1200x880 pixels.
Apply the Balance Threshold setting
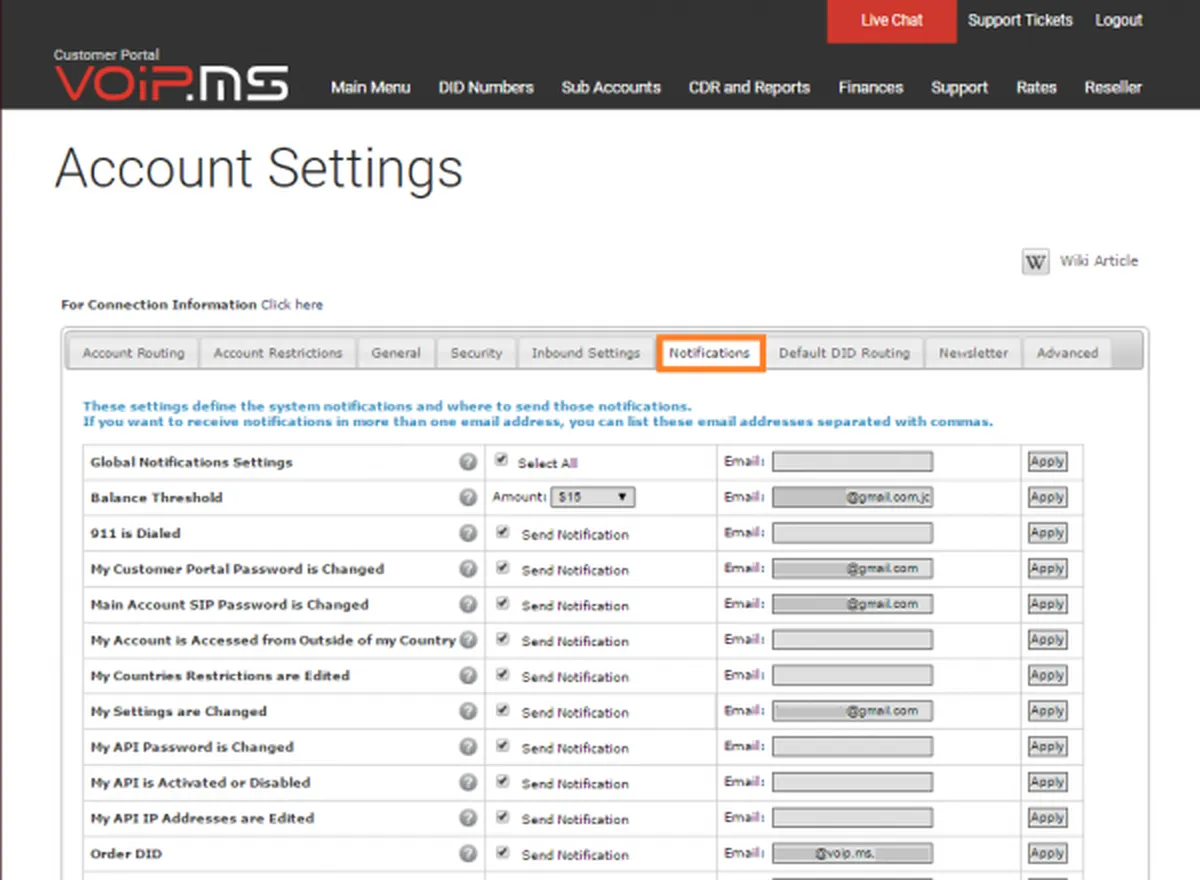[1047, 497]
